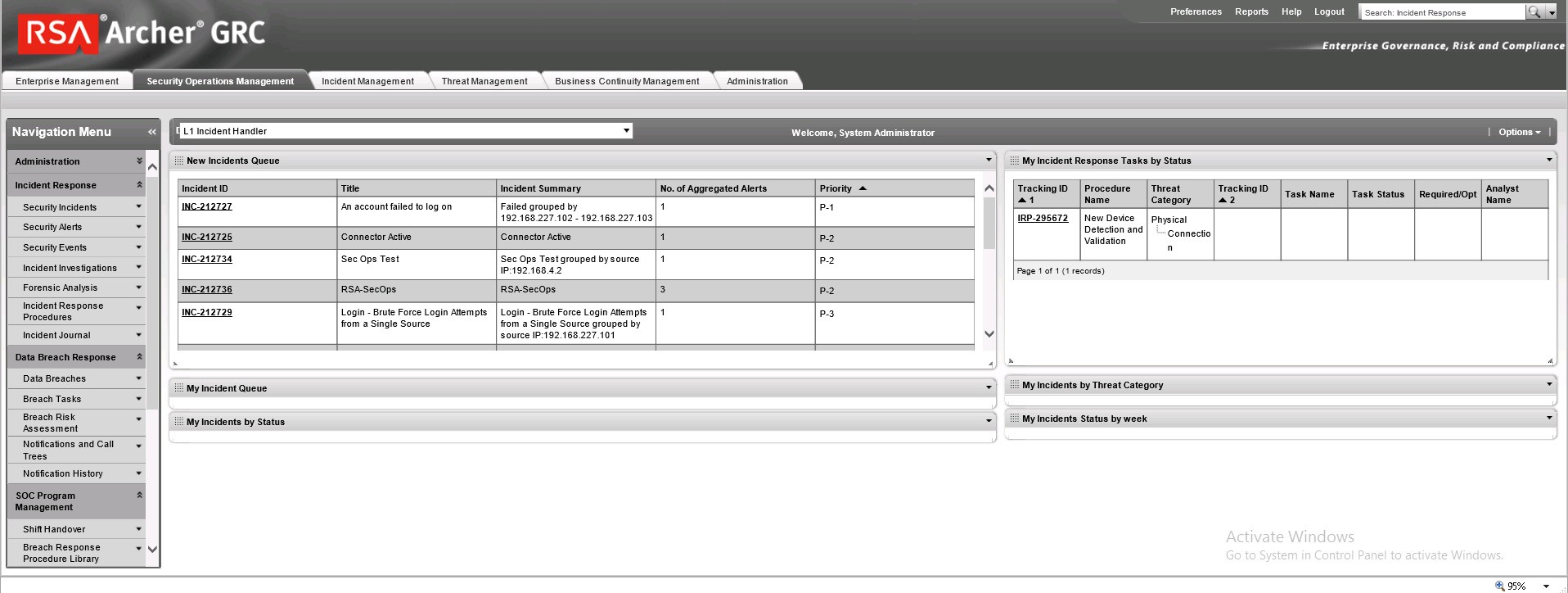
Task: Open incident INC-212729
Action: coord(206,312)
